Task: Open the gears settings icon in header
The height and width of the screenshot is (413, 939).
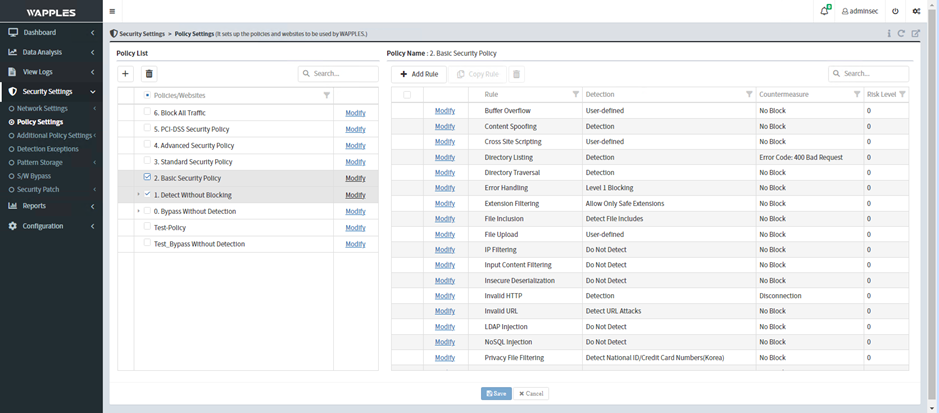Action: pos(916,11)
